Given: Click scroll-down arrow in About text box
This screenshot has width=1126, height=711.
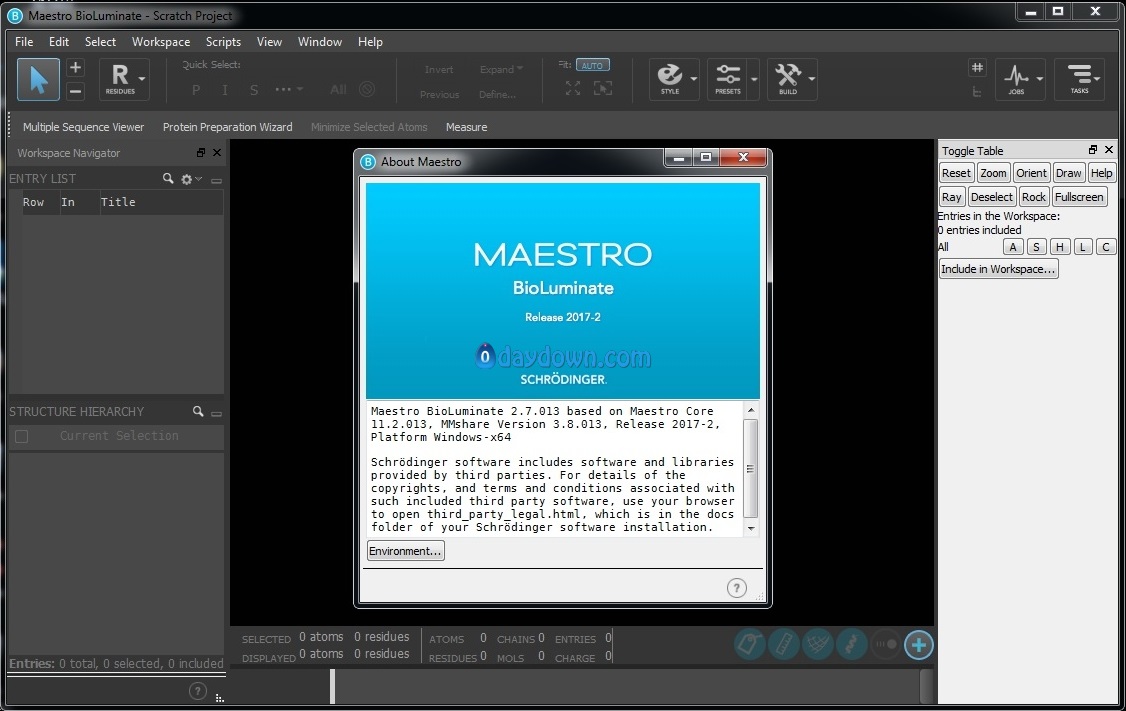Looking at the screenshot, I should tap(751, 529).
